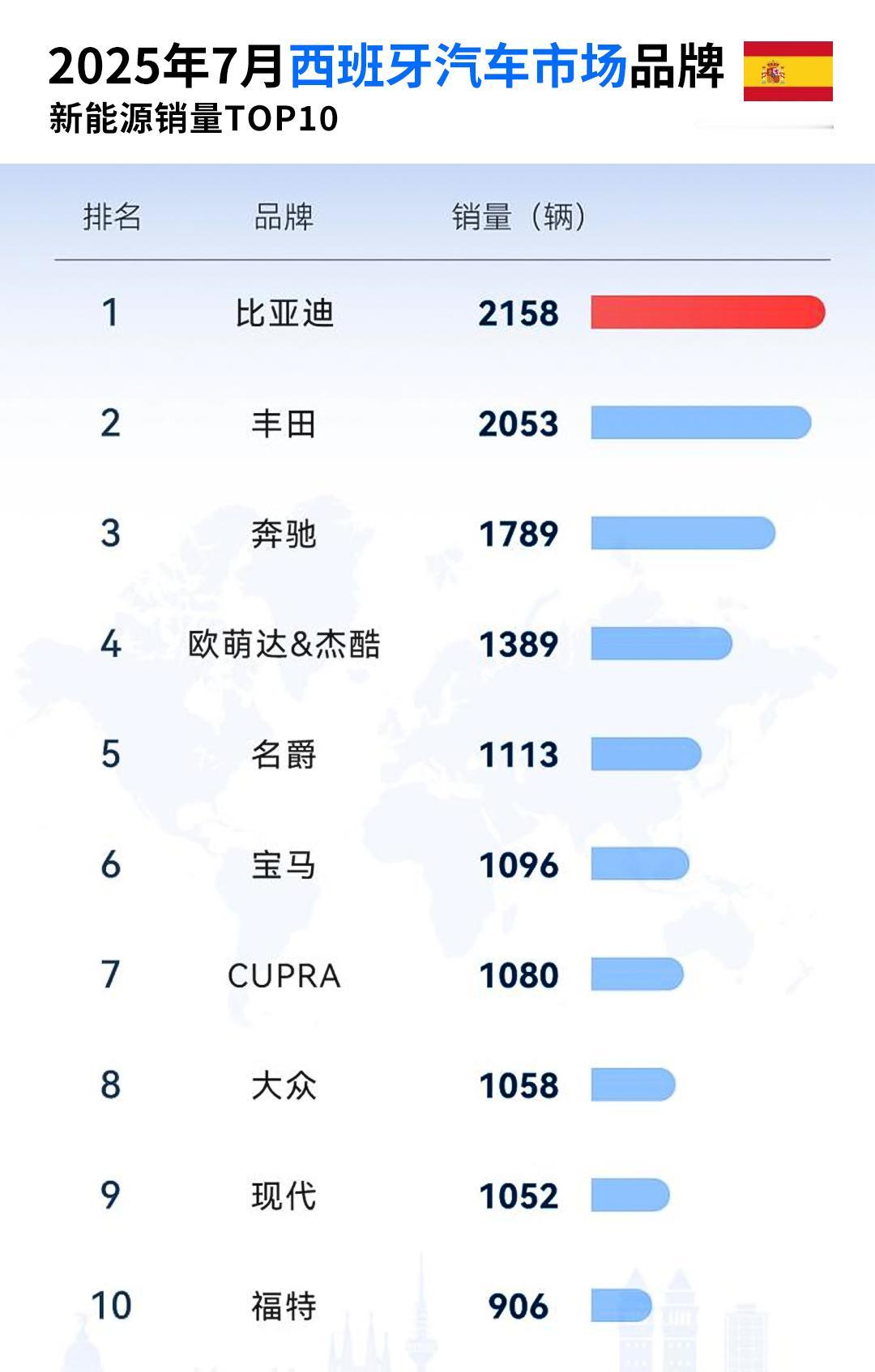Viewport: 875px width, 1372px height.
Task: Select rank number 10
Action: [111, 1306]
